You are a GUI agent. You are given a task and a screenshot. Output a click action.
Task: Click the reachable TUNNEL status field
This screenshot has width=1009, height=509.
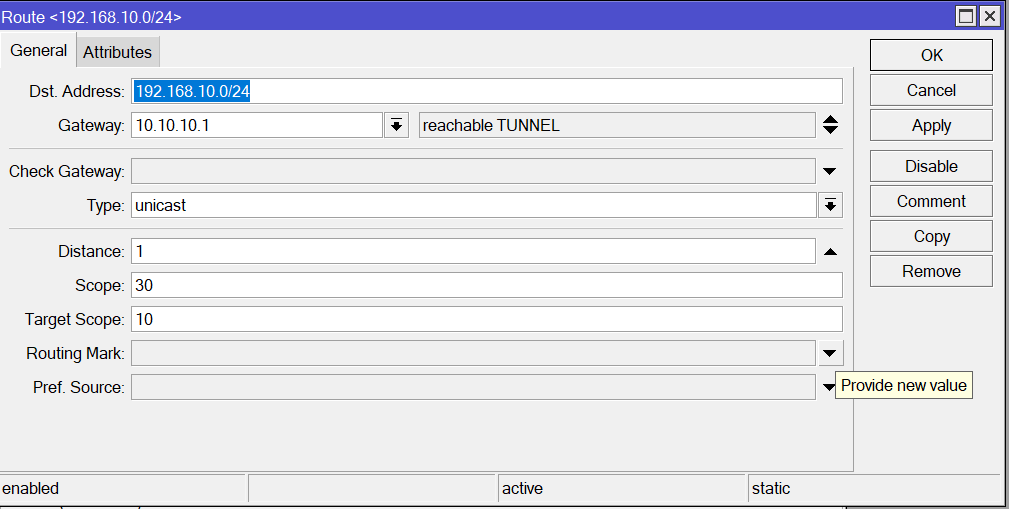618,125
